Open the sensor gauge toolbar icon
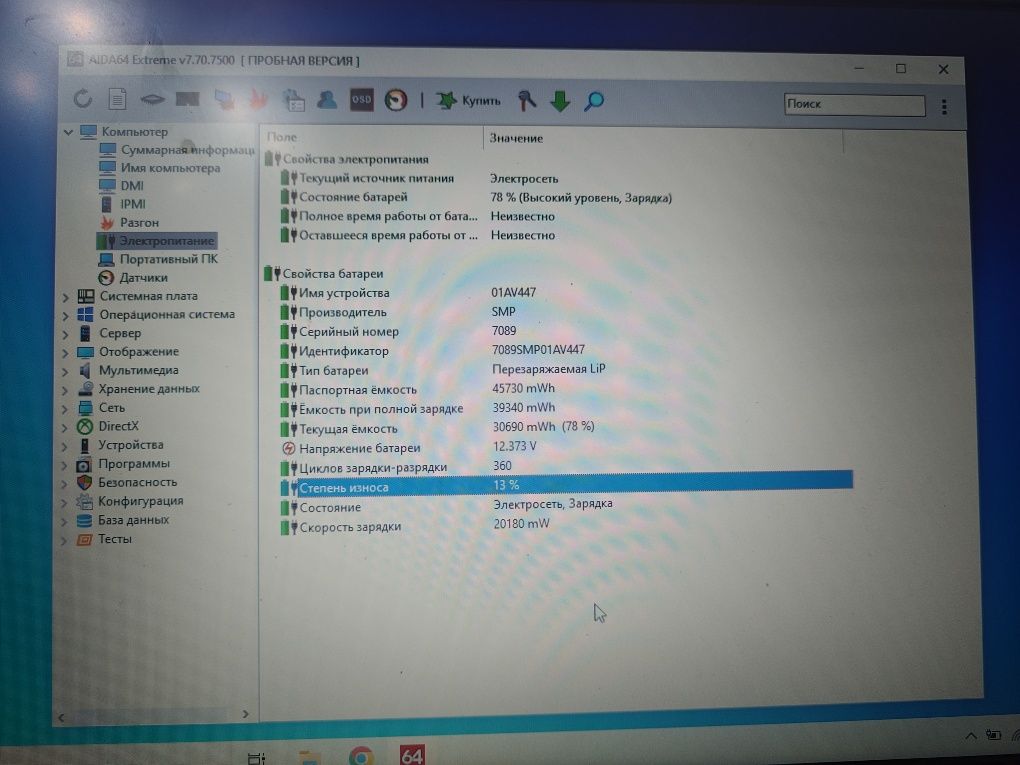 pyautogui.click(x=396, y=100)
